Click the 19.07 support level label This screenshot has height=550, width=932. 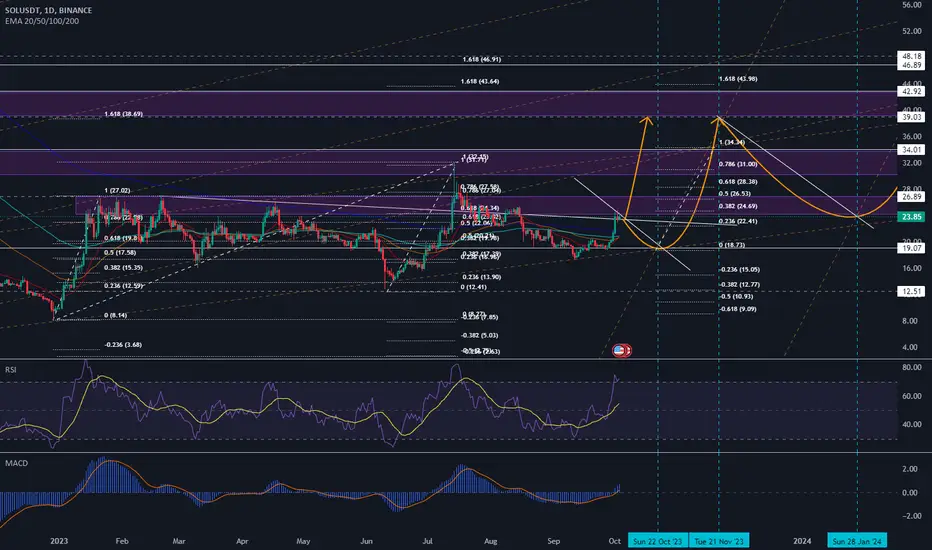(912, 248)
